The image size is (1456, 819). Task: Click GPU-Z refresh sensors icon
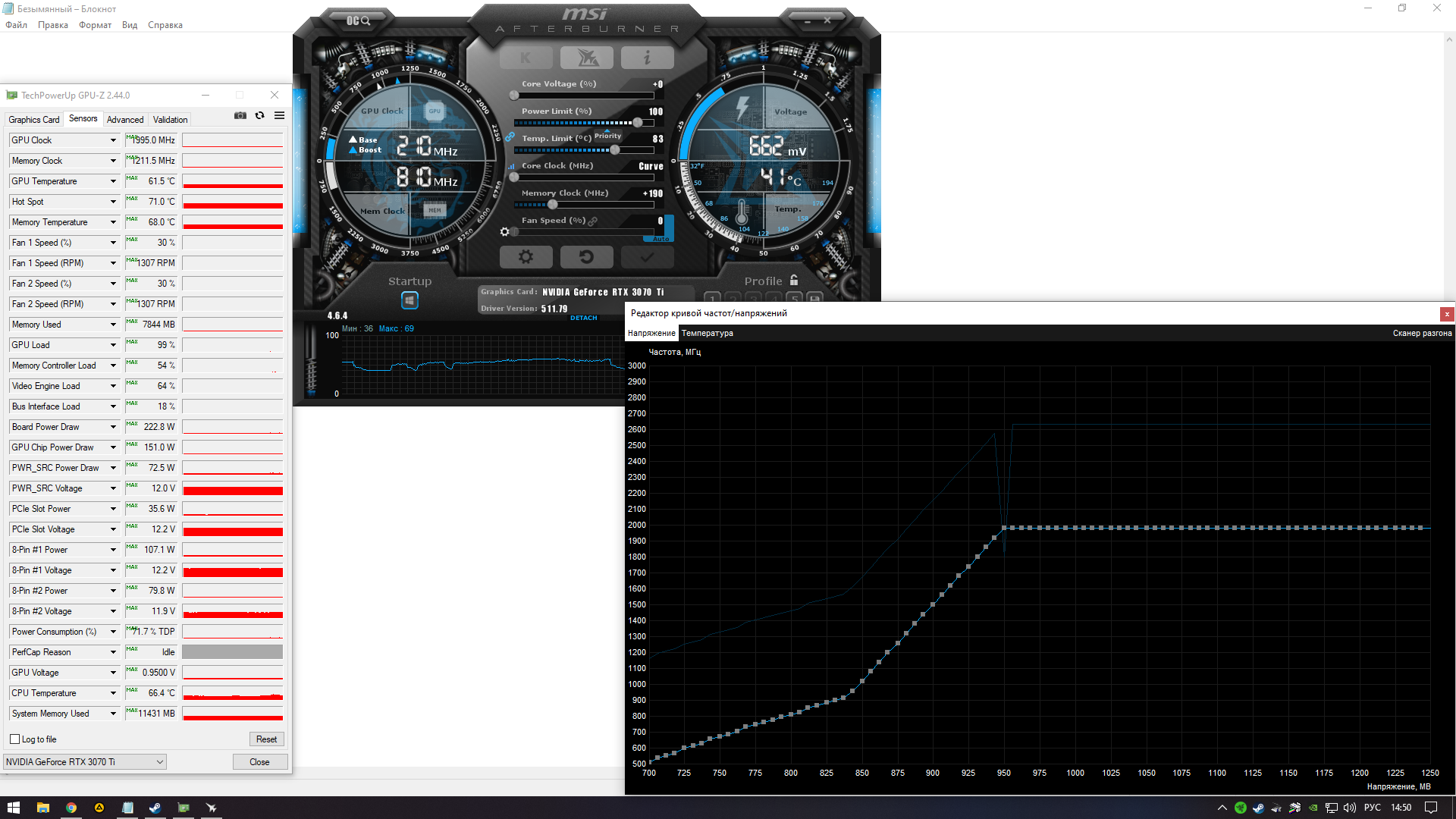pos(259,115)
